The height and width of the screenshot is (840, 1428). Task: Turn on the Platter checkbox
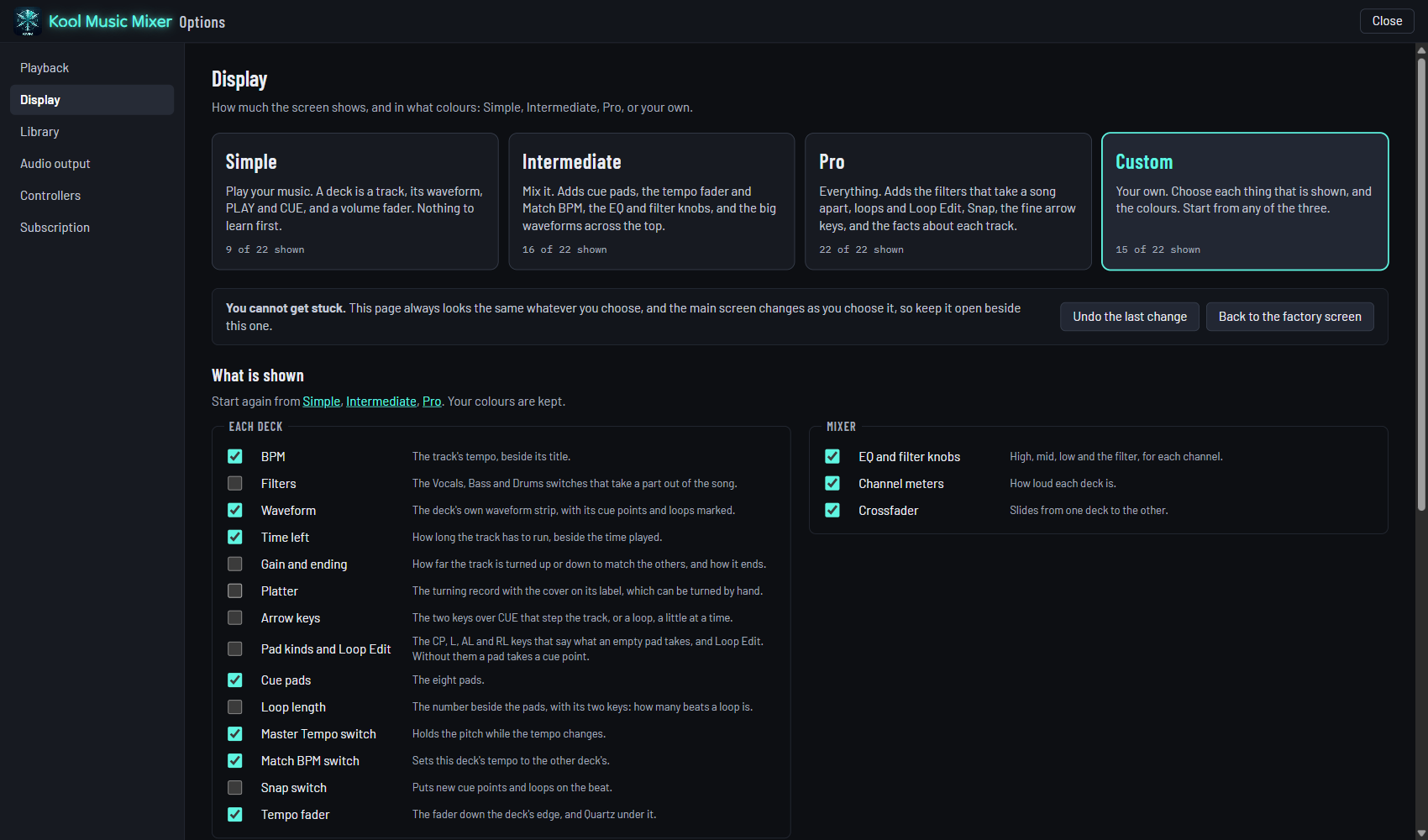[235, 591]
